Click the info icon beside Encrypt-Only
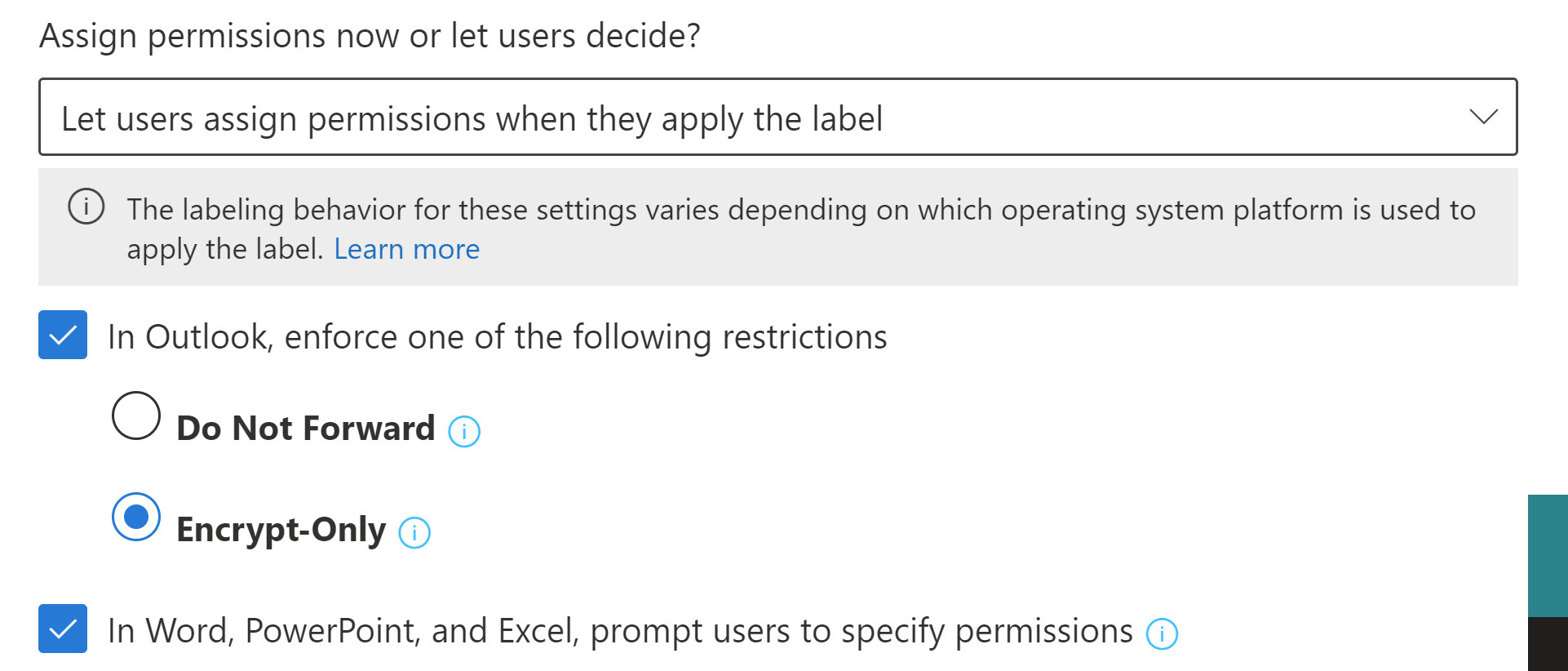Image resolution: width=1568 pixels, height=671 pixels. coord(414,532)
